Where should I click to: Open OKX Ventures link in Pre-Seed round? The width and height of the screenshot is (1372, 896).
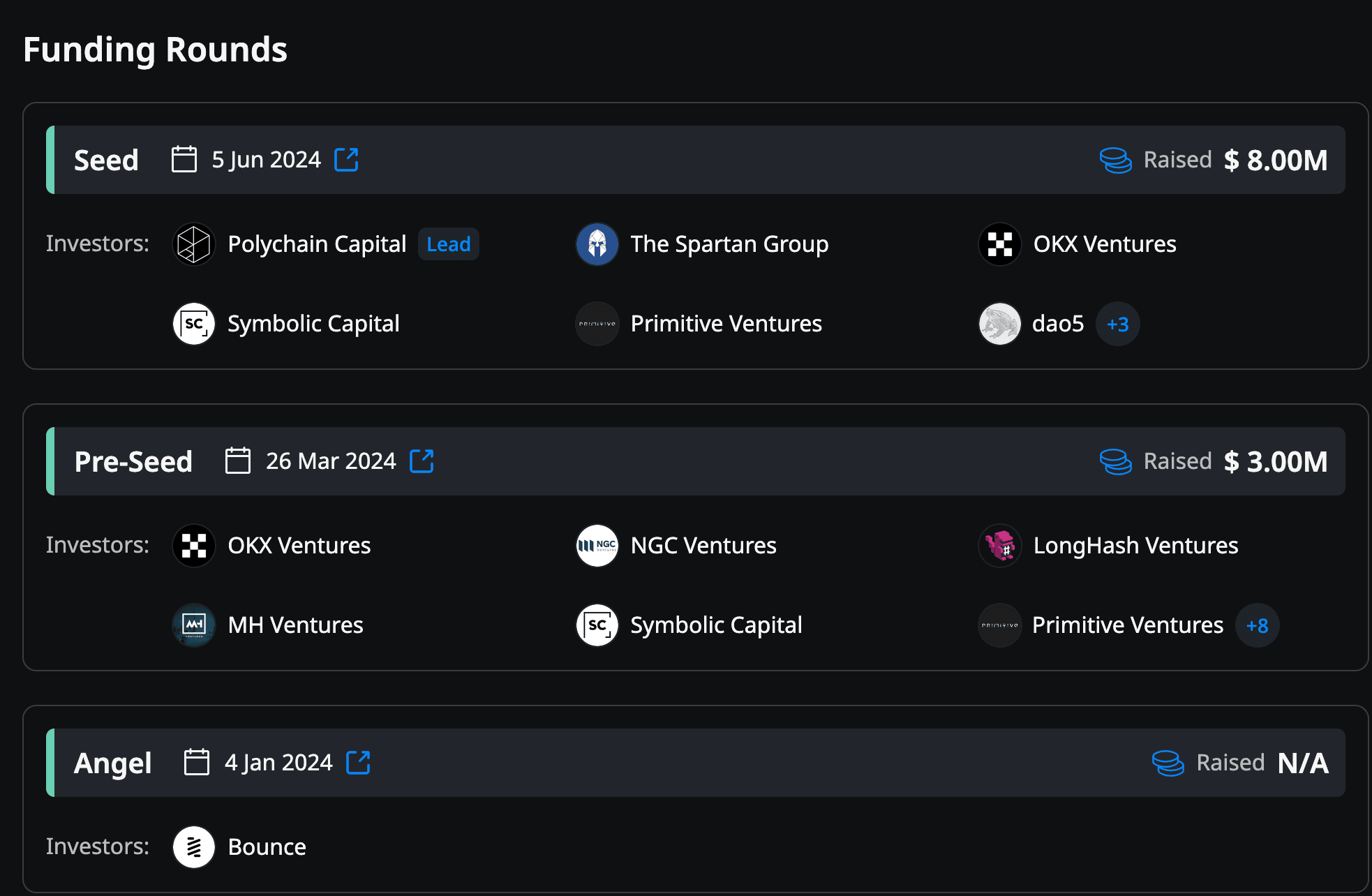pyautogui.click(x=299, y=546)
